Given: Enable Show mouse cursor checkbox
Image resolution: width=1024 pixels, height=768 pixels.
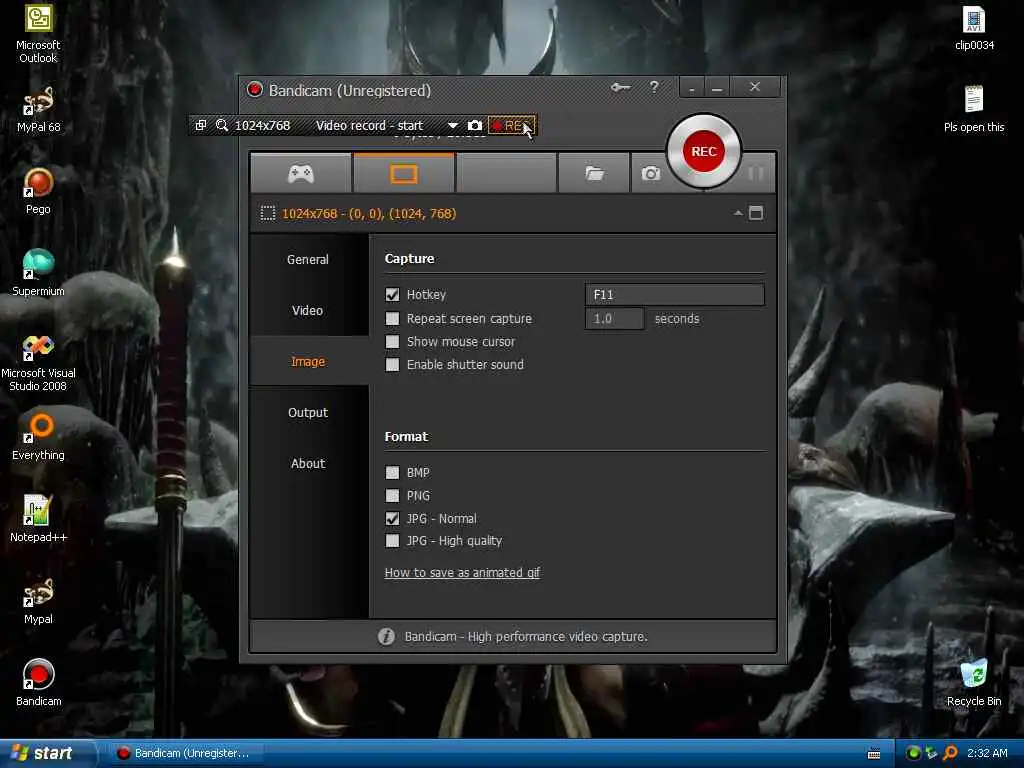Looking at the screenshot, I should click(392, 342).
